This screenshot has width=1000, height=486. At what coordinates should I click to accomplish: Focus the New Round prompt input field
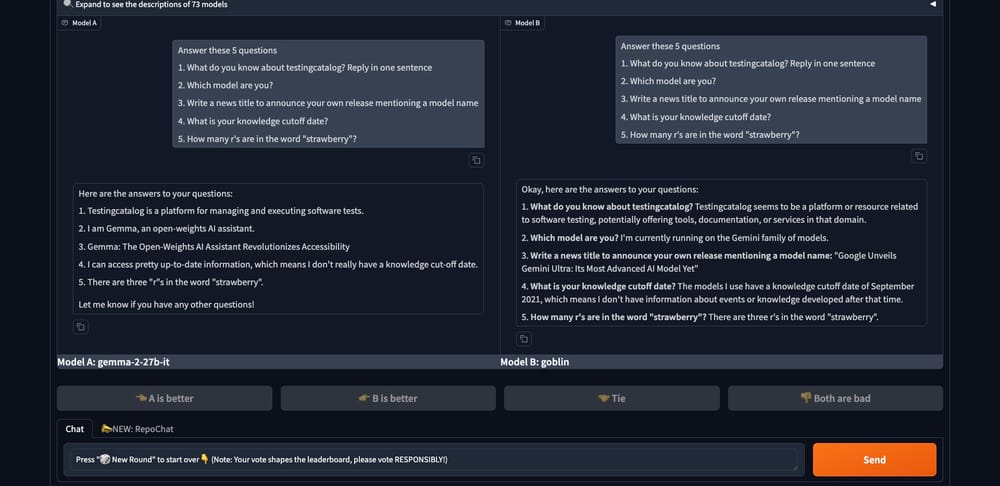click(x=430, y=459)
